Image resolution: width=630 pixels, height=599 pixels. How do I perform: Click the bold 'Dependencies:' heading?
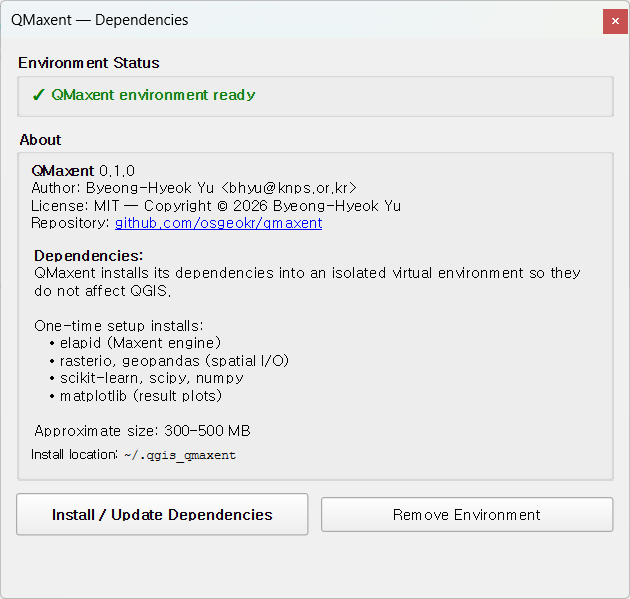pos(89,256)
